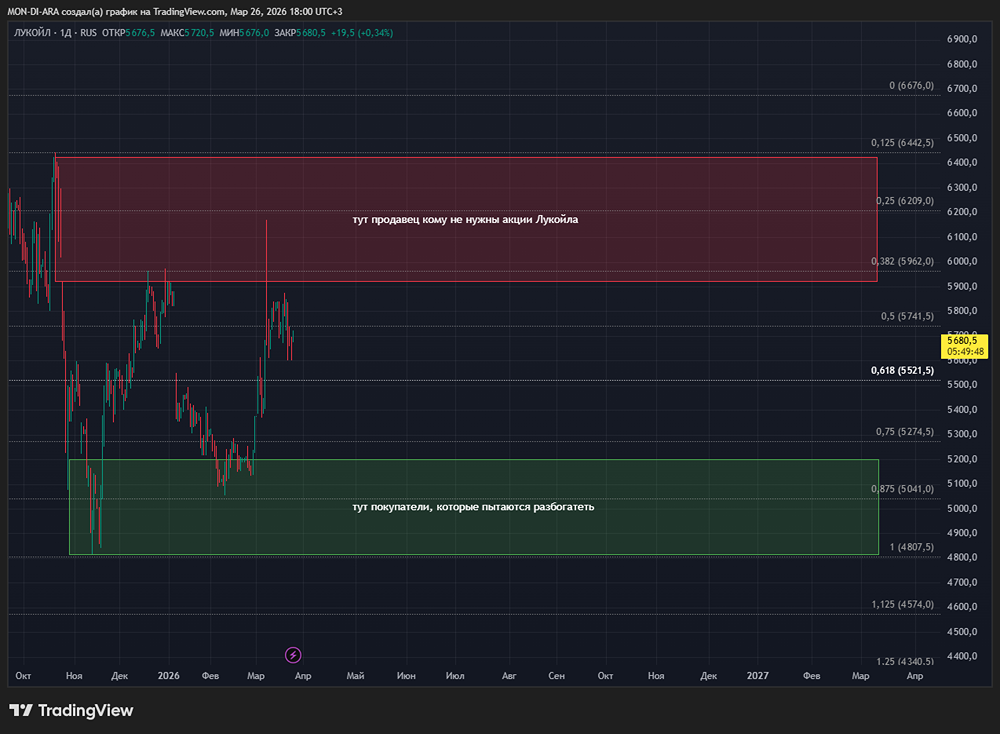Click the 4400,0 price scale value
Image resolution: width=1000 pixels, height=734 pixels.
(962, 656)
